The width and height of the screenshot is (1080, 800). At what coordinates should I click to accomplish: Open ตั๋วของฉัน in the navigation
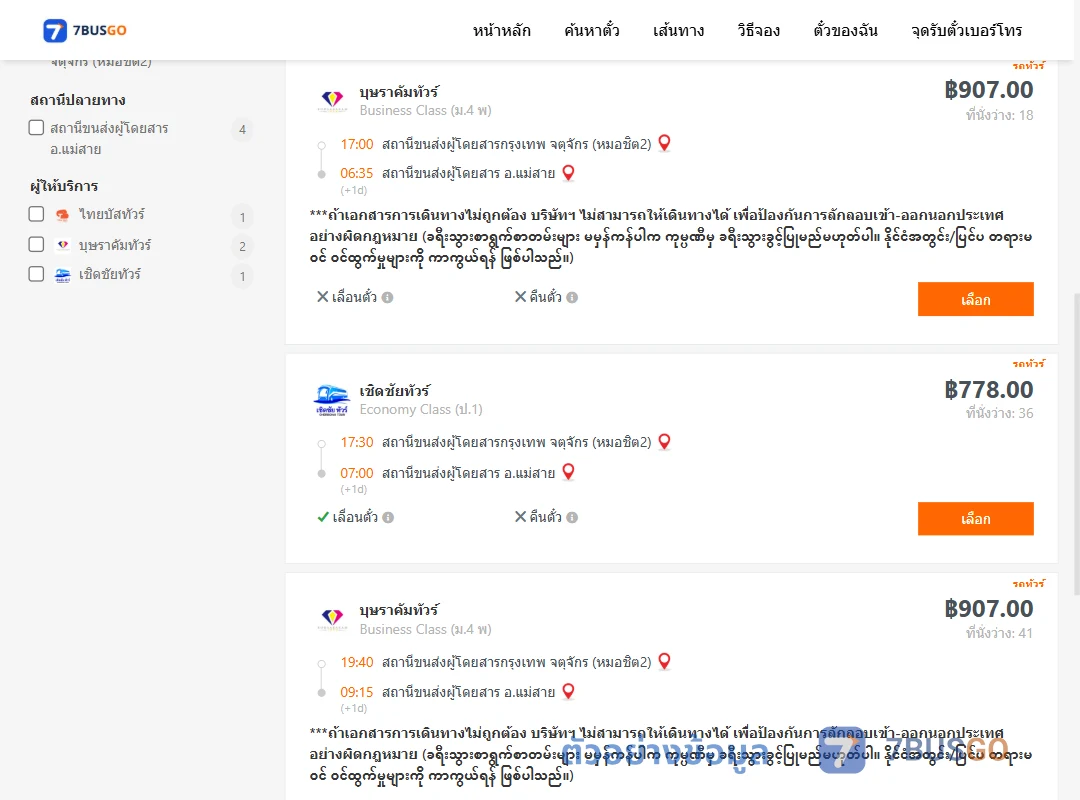click(x=845, y=30)
